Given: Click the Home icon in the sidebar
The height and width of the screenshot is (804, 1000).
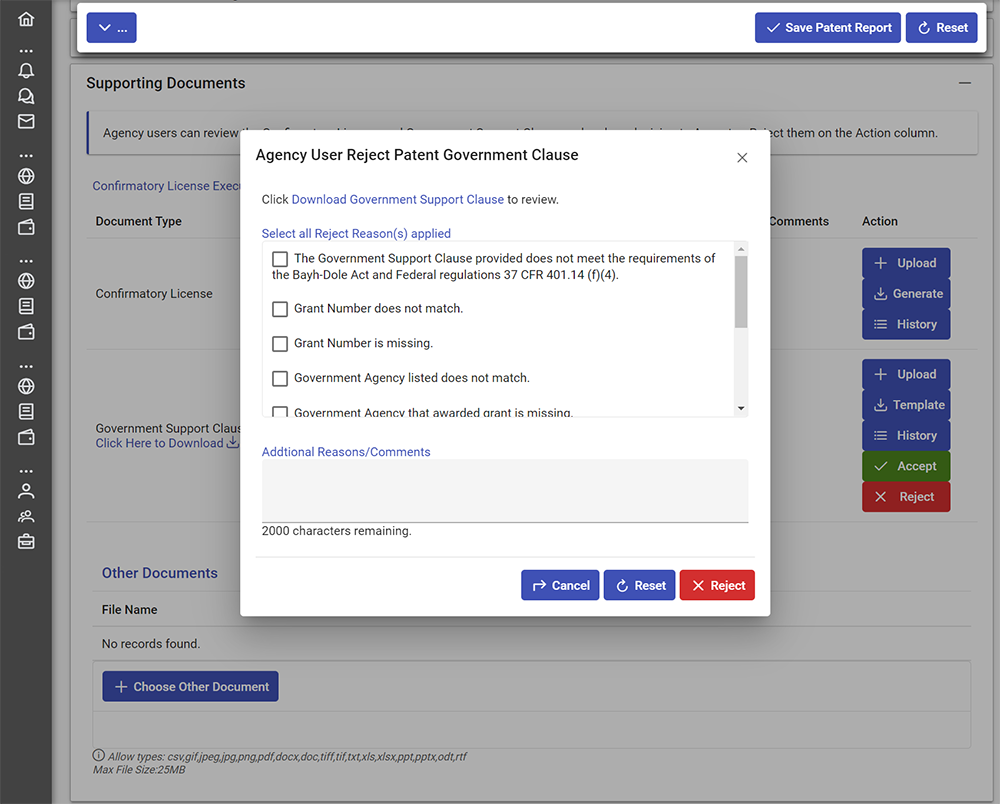Looking at the screenshot, I should pos(26,19).
